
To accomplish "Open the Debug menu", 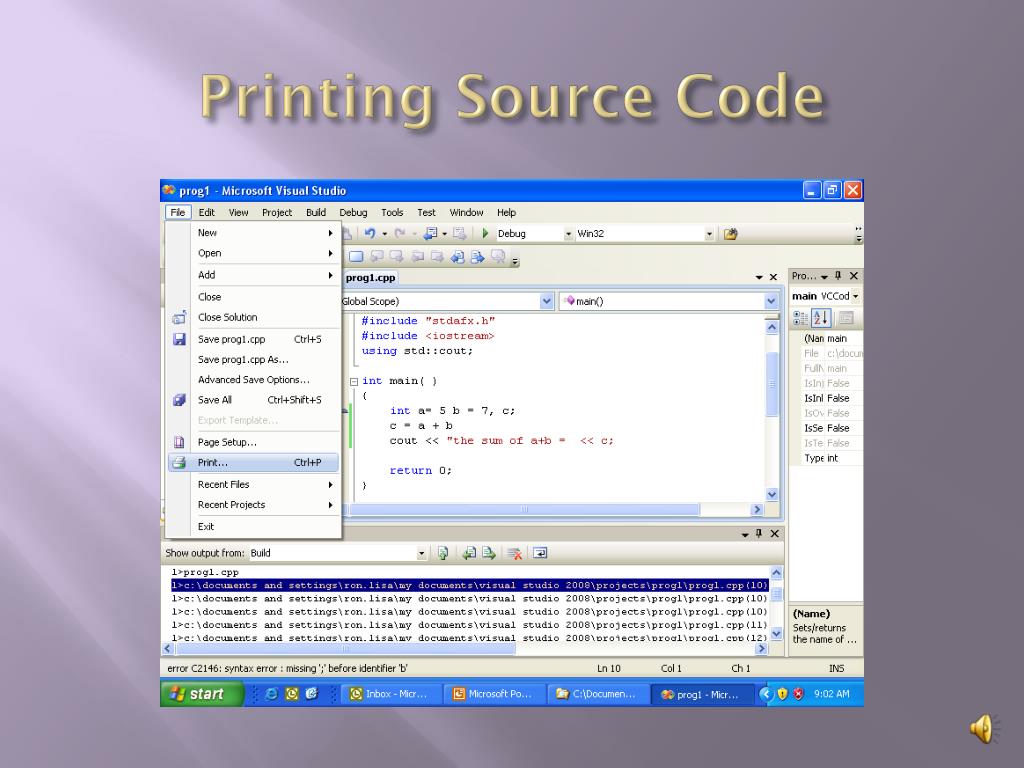I will click(x=353, y=212).
